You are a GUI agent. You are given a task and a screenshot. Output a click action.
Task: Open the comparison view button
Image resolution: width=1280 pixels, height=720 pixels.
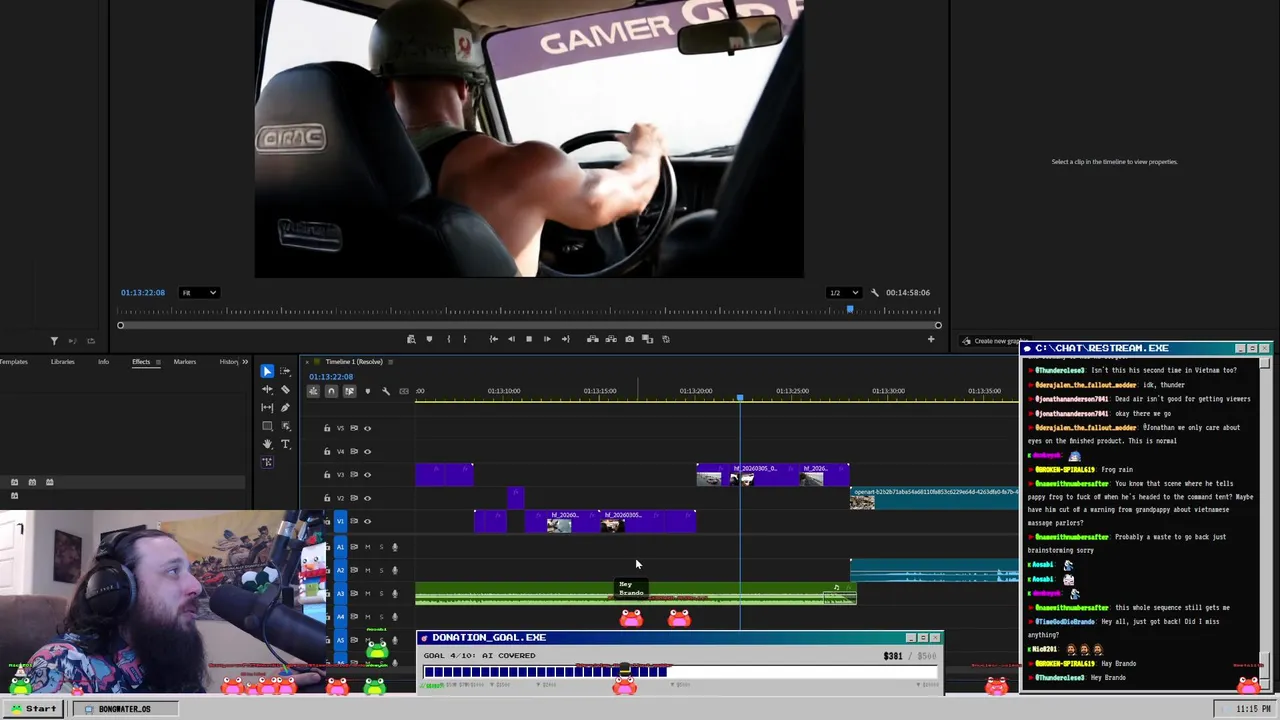click(x=647, y=339)
